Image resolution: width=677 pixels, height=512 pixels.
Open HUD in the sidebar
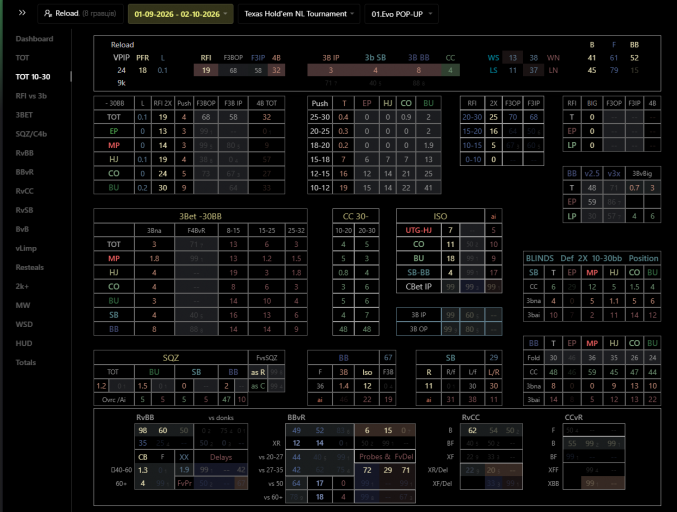24,343
